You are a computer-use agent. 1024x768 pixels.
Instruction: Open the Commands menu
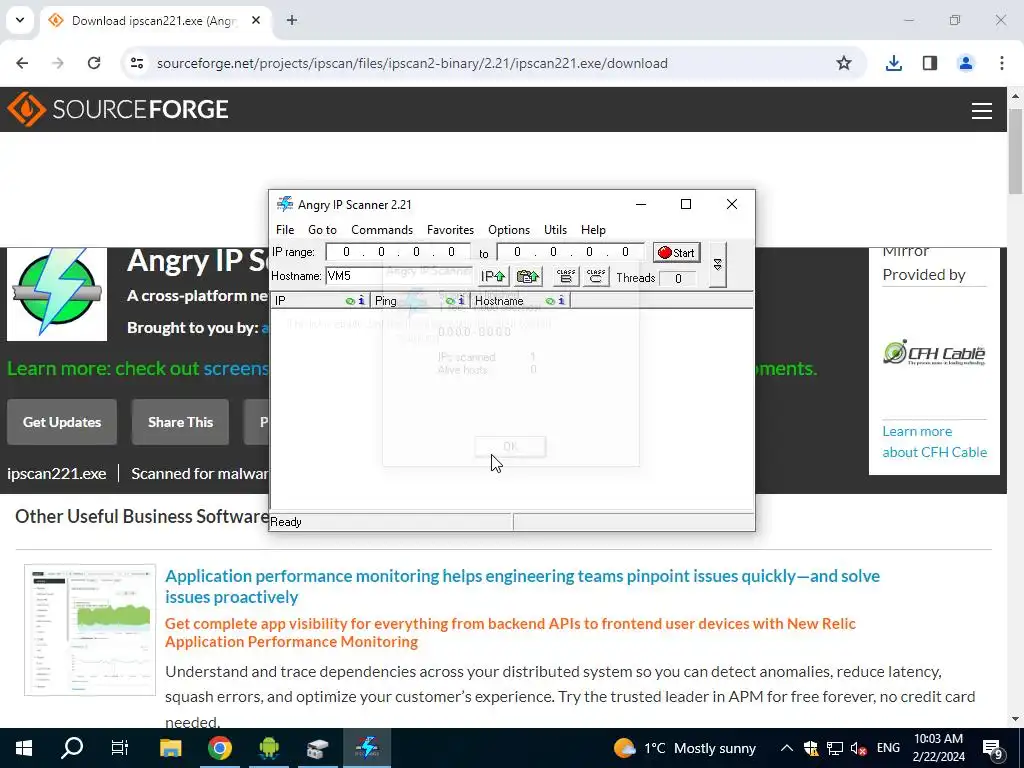click(382, 230)
